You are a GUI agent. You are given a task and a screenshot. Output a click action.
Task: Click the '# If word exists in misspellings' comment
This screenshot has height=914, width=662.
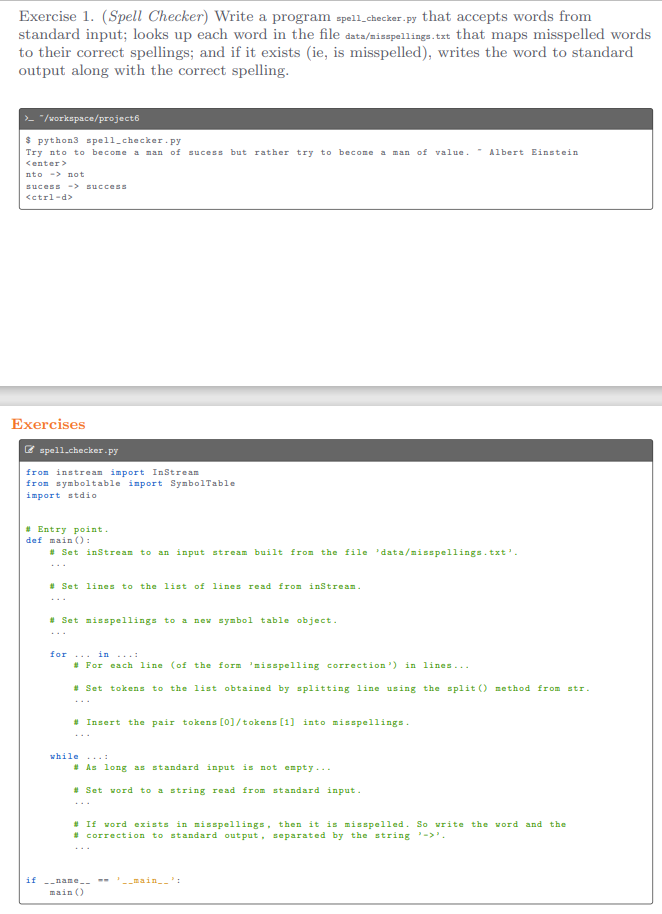(320, 824)
